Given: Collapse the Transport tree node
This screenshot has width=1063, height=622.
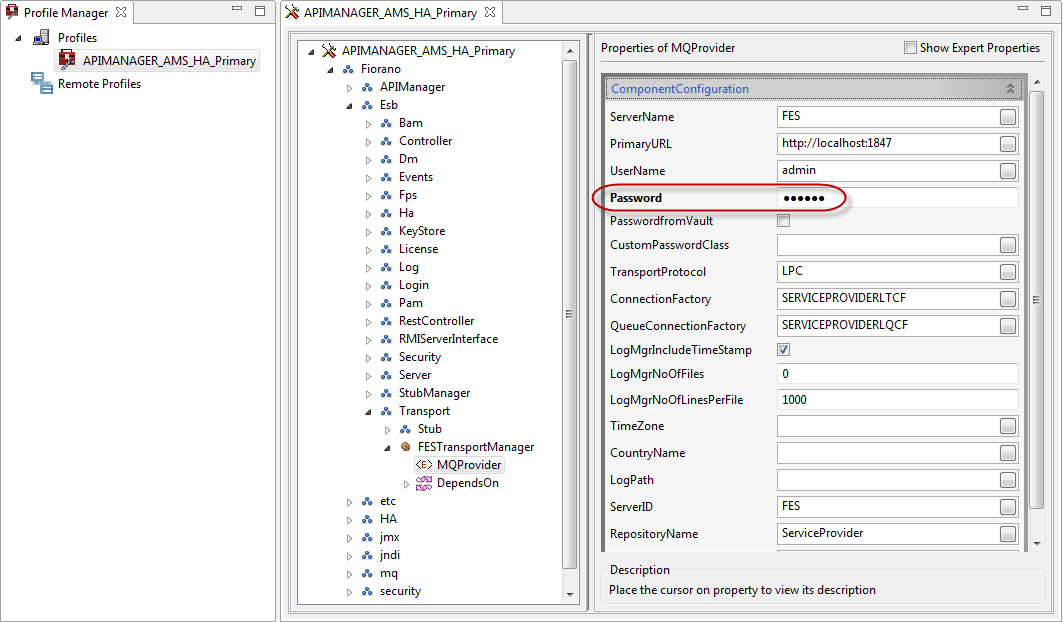Looking at the screenshot, I should point(368,412).
